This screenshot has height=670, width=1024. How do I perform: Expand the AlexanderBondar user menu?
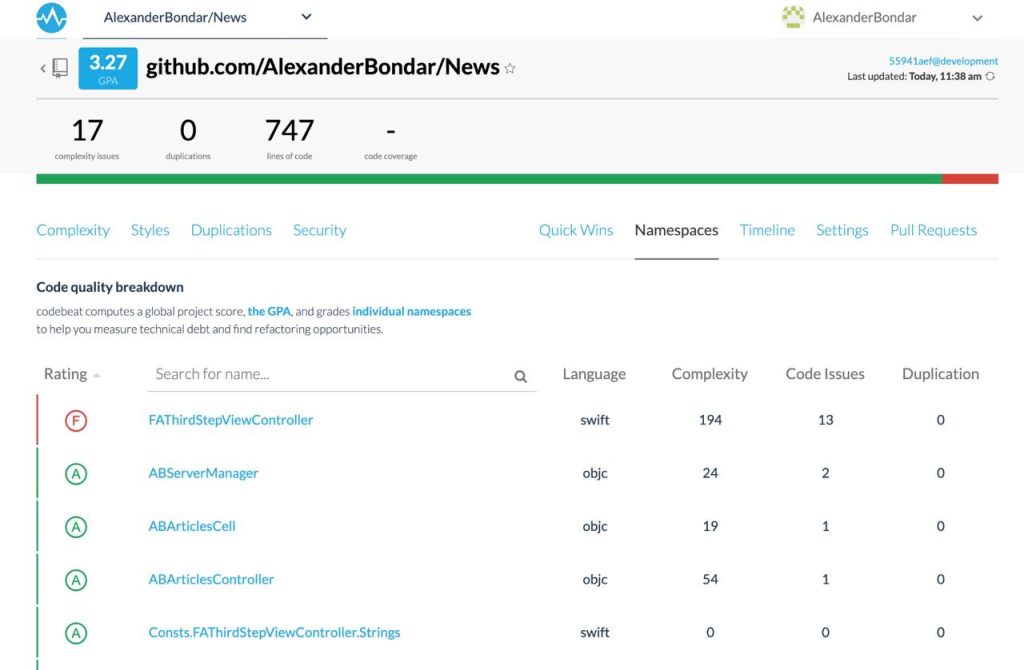click(x=977, y=18)
